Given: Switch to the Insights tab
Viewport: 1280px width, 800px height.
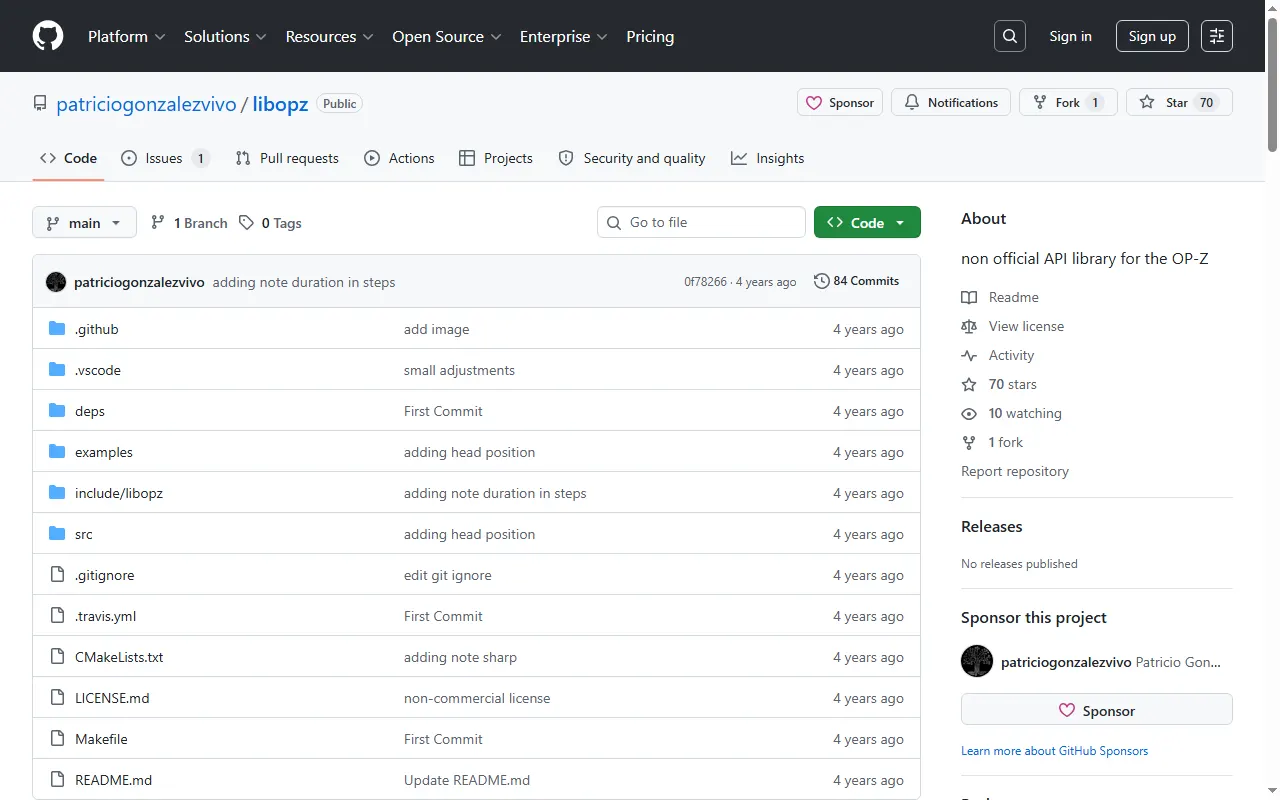Looking at the screenshot, I should pyautogui.click(x=768, y=158).
